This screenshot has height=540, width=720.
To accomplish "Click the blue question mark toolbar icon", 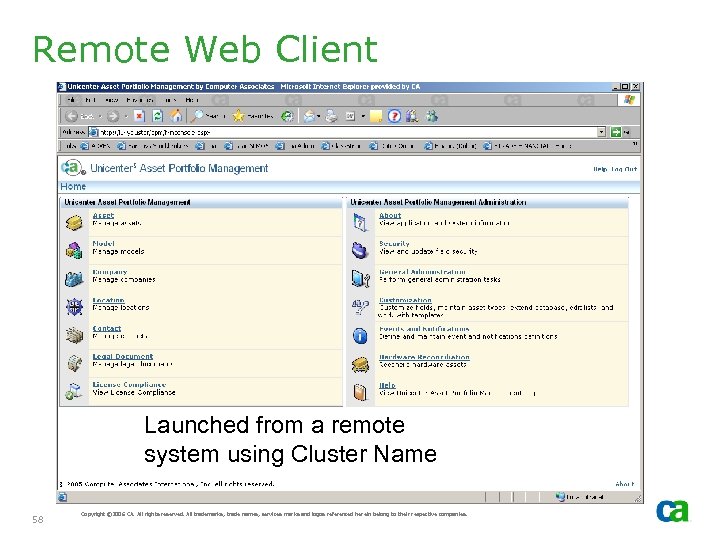I will point(394,116).
